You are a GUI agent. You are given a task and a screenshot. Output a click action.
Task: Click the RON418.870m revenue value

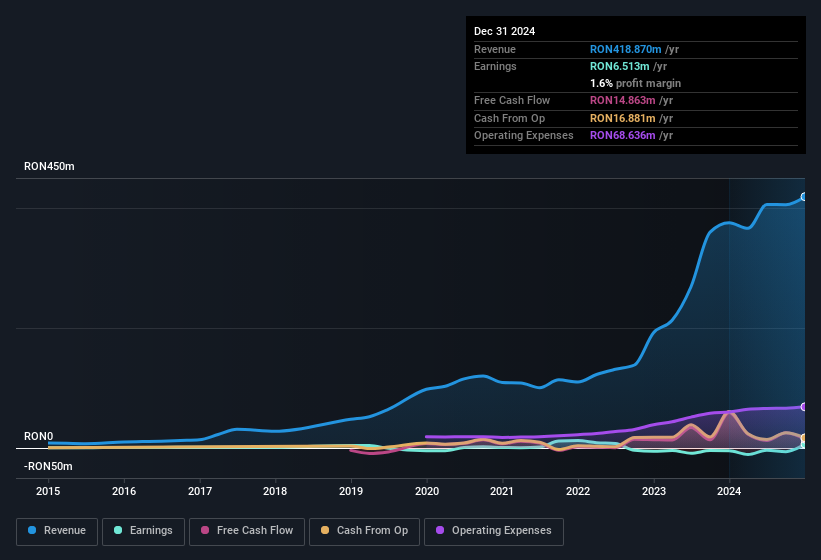626,49
